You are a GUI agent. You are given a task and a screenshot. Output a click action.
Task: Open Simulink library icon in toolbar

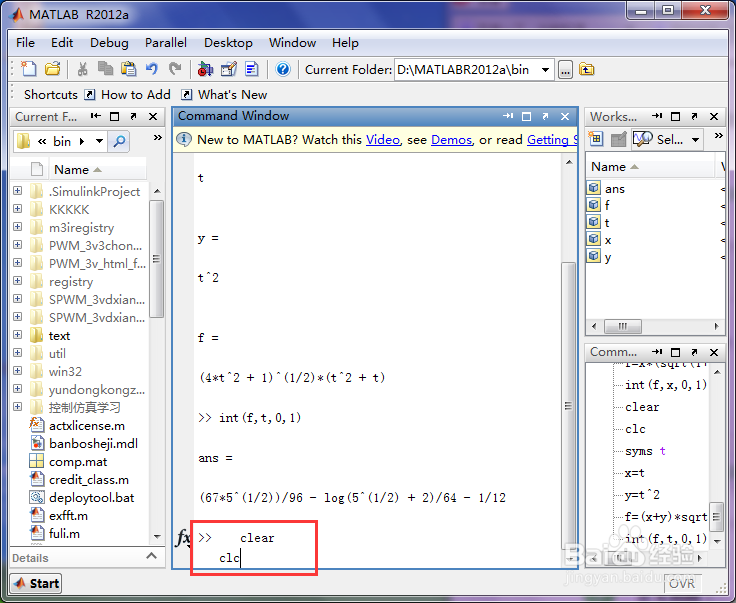(205, 69)
